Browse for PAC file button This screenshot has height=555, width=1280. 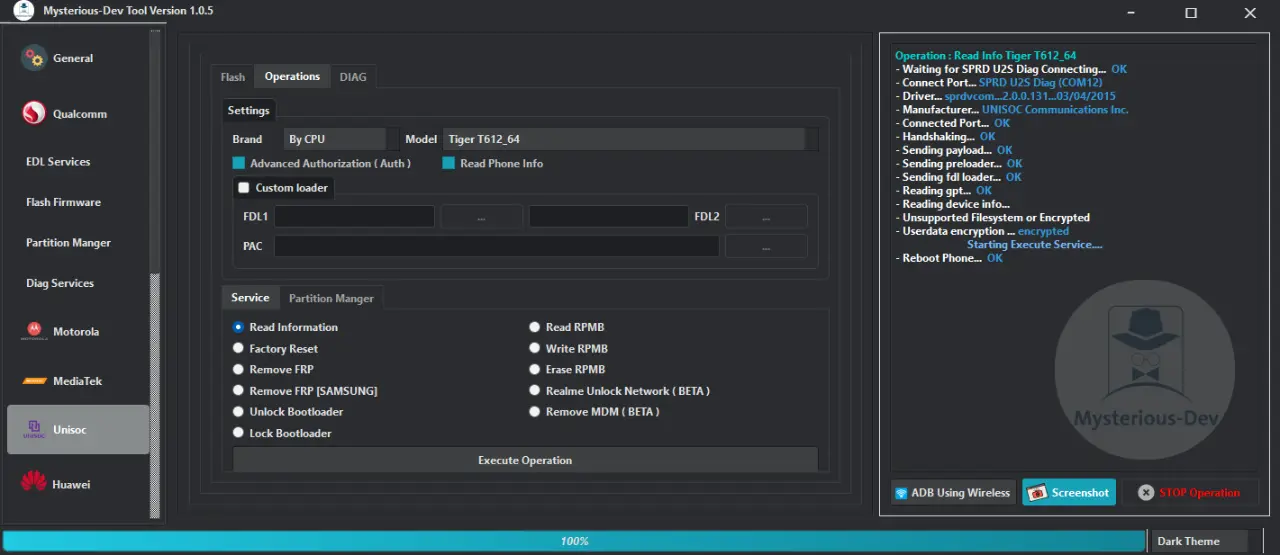766,246
